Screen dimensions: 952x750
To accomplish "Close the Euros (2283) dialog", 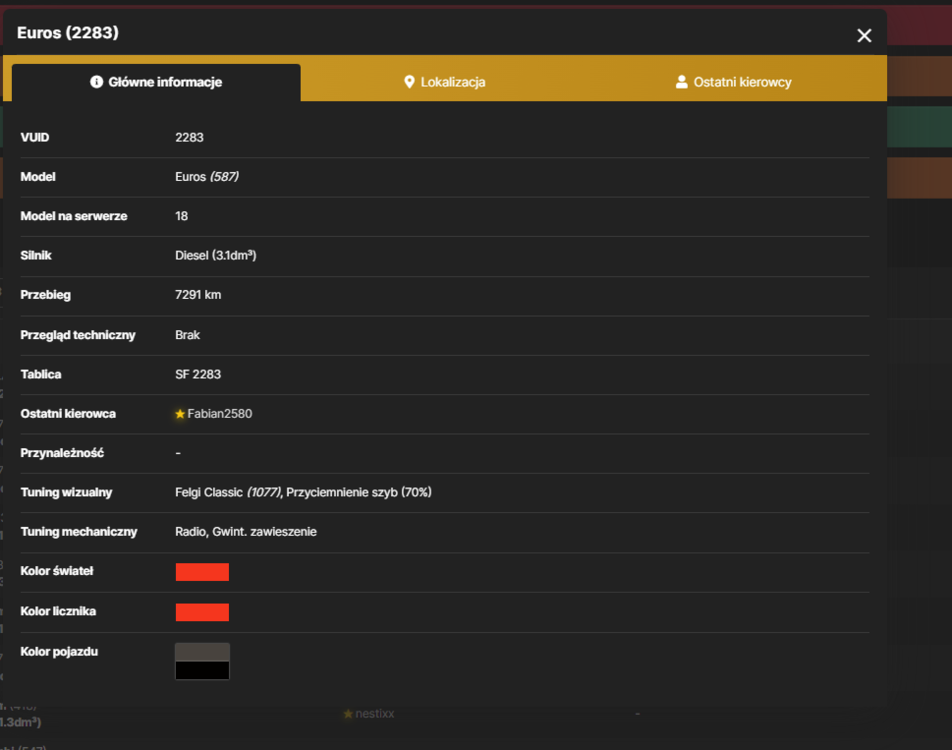I will click(864, 36).
